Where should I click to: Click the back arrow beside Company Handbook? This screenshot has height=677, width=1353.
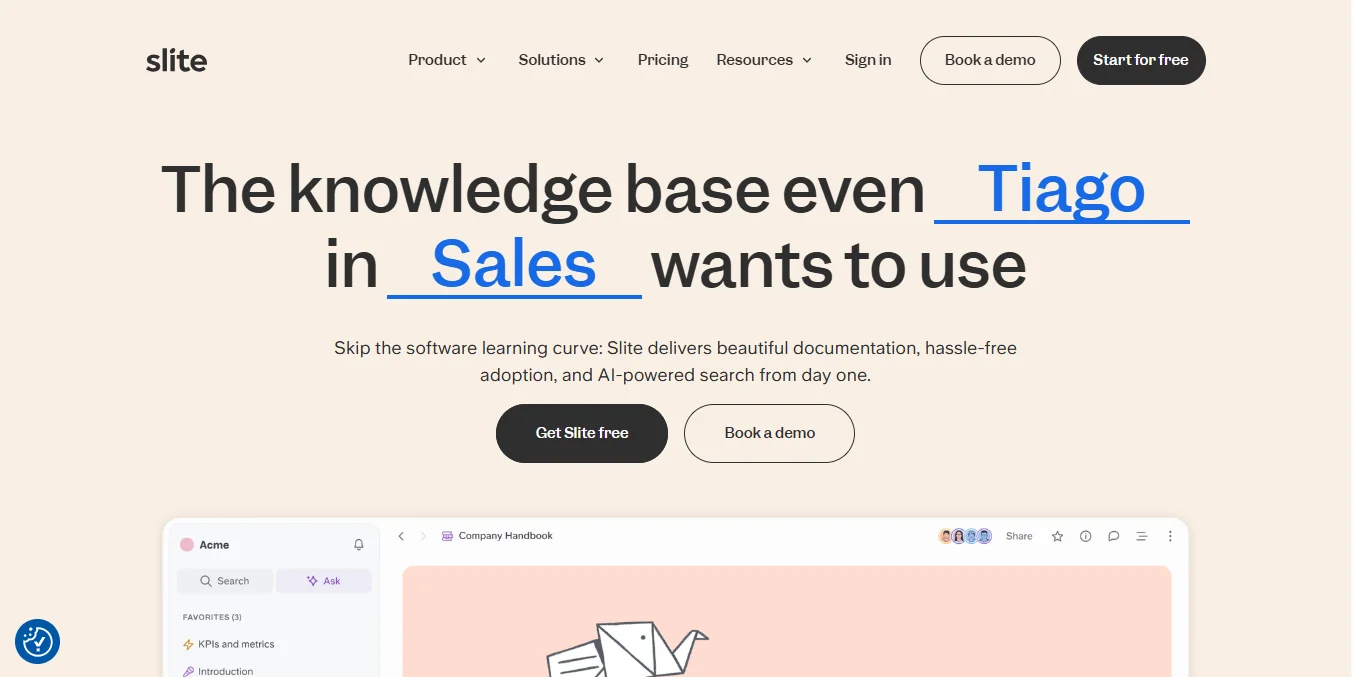coord(401,537)
